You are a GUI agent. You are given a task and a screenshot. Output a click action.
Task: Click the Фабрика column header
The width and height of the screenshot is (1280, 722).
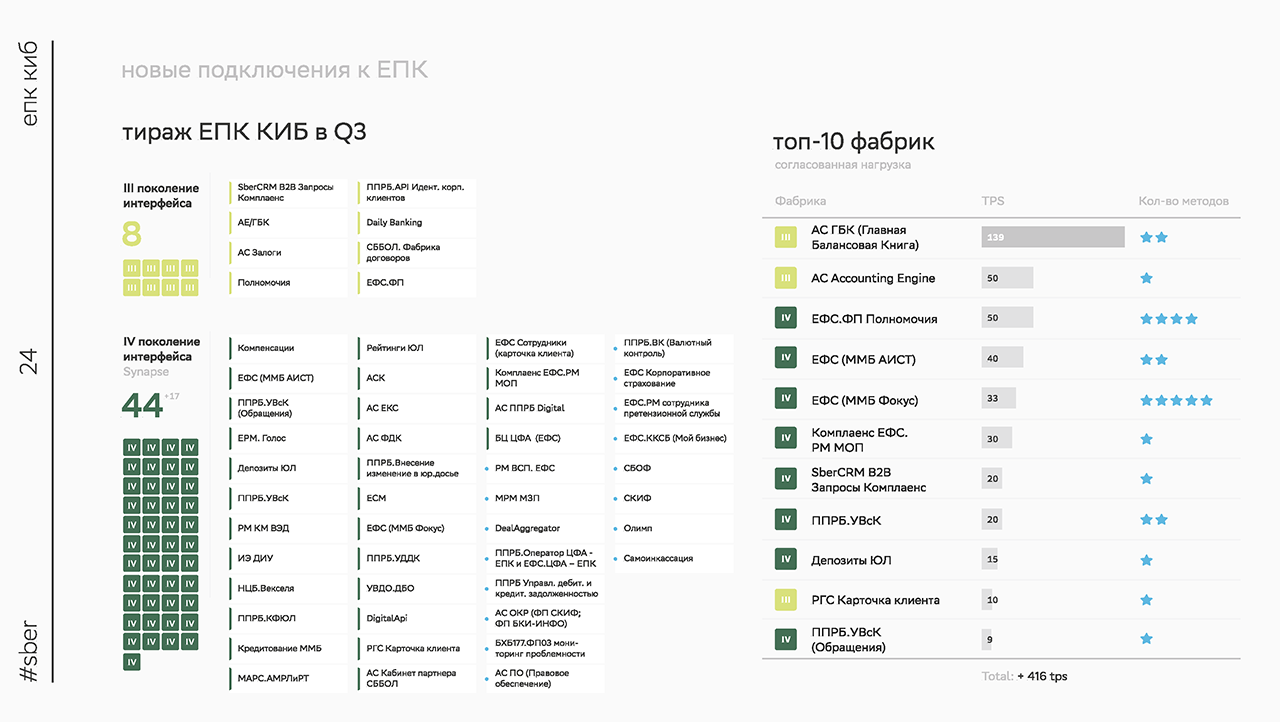[x=800, y=201]
